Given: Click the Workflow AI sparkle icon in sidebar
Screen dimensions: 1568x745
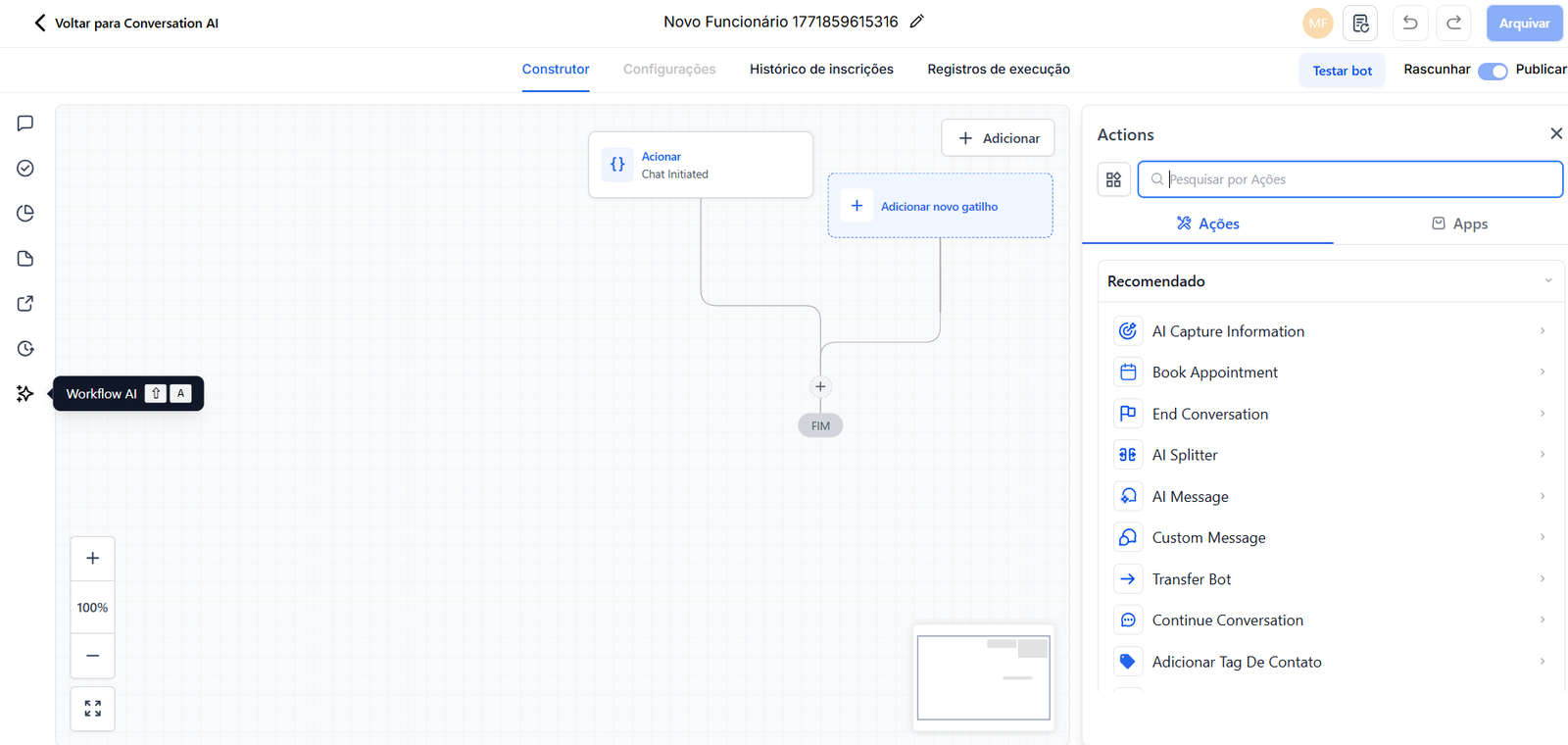Looking at the screenshot, I should (x=25, y=393).
